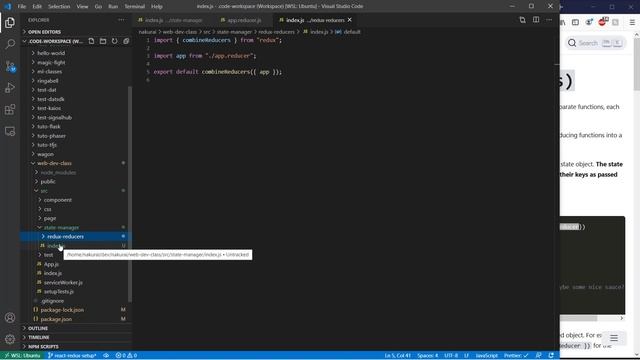Open the Help menu

click(157, 7)
